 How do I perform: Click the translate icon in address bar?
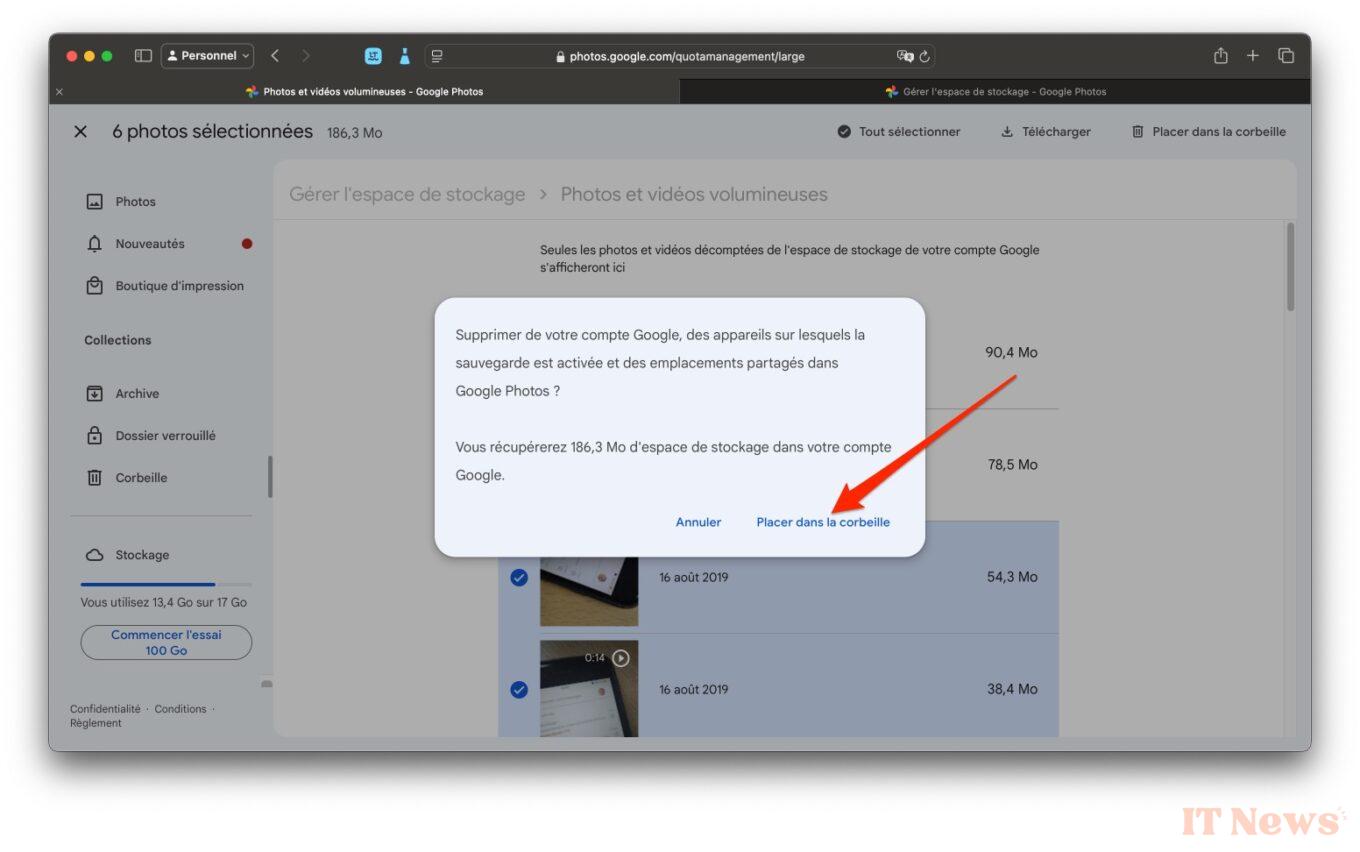pyautogui.click(x=905, y=57)
